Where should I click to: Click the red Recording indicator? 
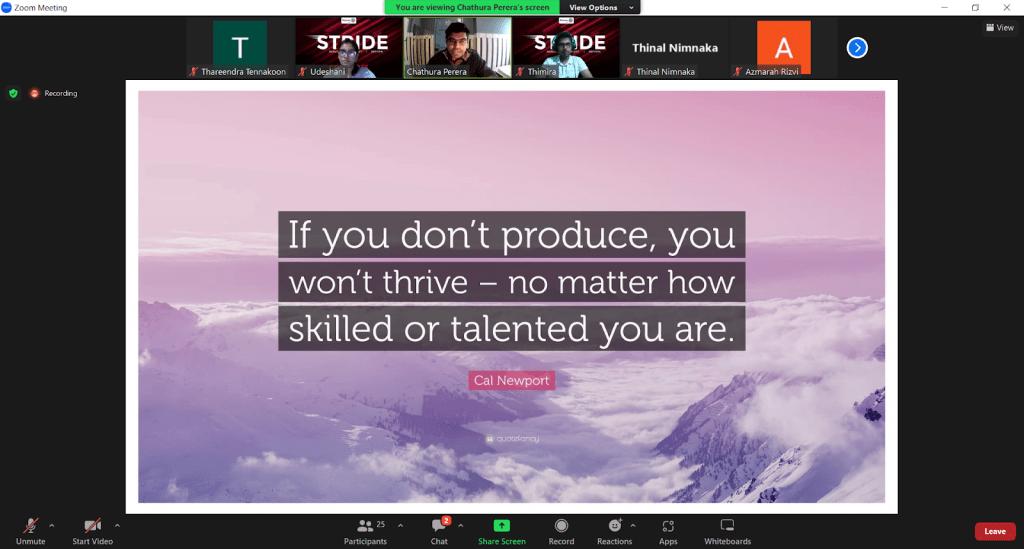(34, 93)
